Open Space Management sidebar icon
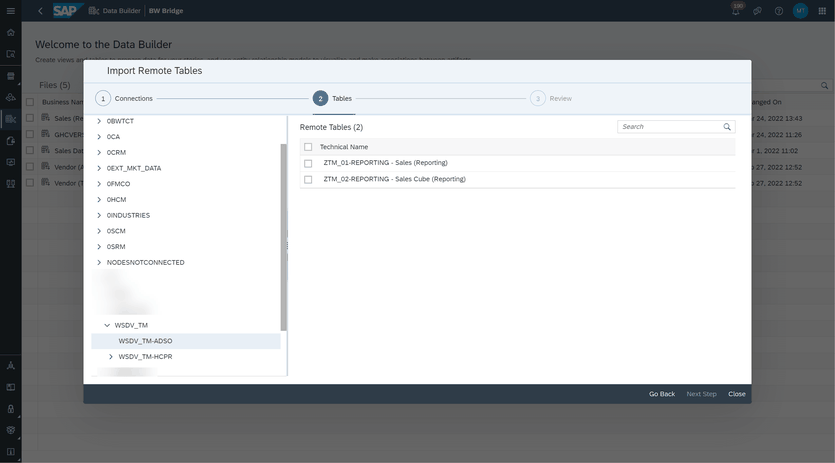Screen dimensions: 835x463 (x=11, y=365)
